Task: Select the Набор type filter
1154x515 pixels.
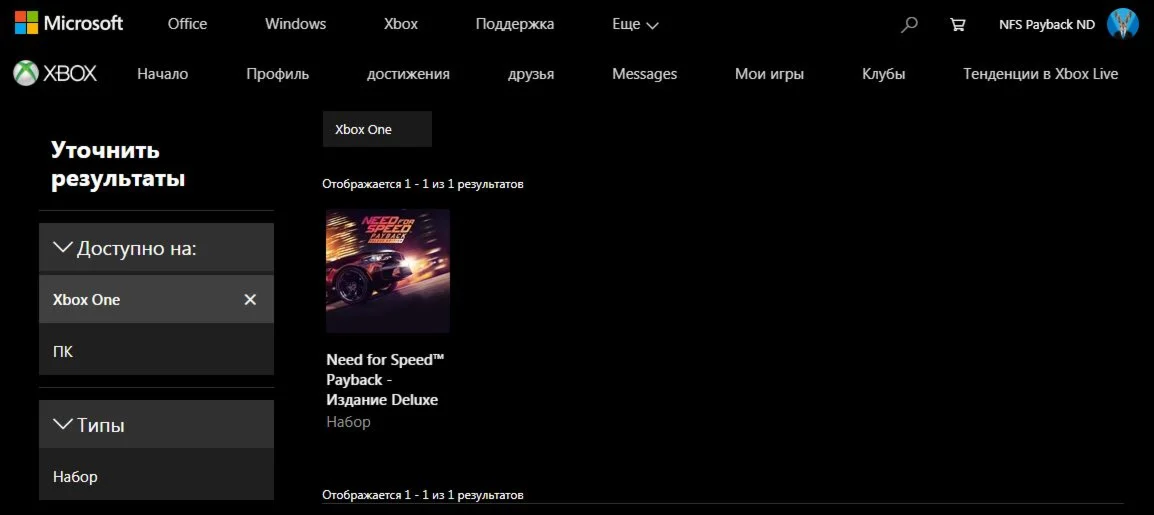Action: pos(156,476)
